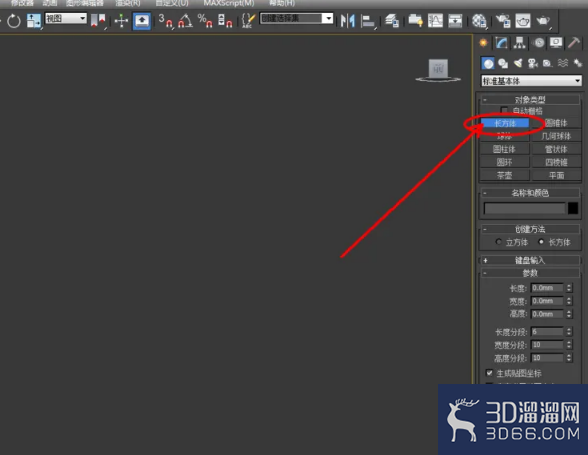Open the black object color swatch
Viewport: 588px width, 455px height.
[x=573, y=208]
